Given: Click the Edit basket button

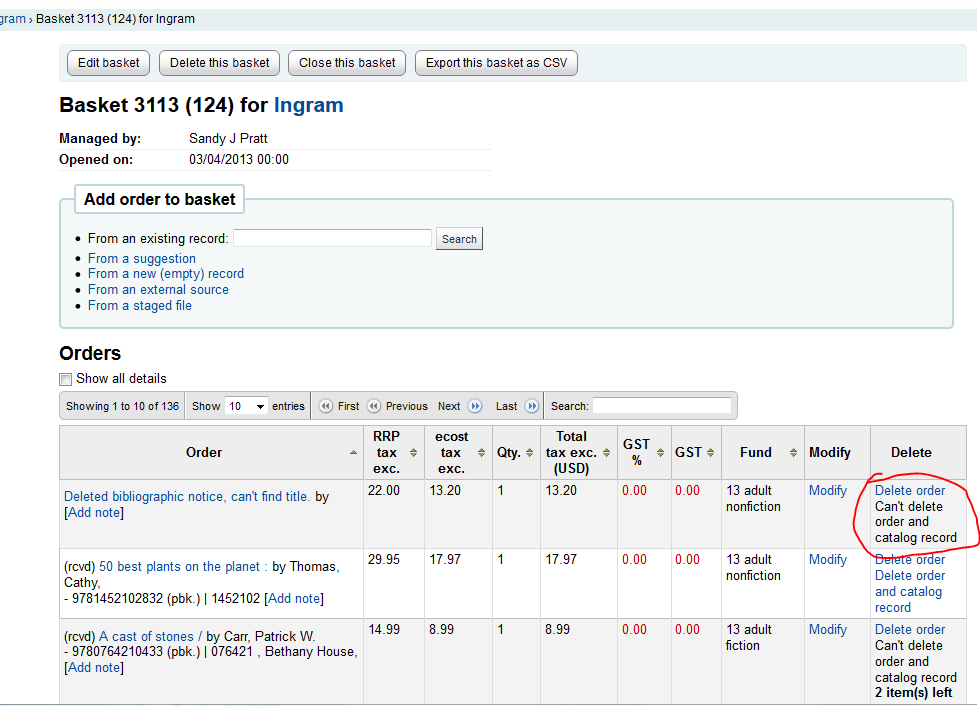Looking at the screenshot, I should tap(109, 63).
